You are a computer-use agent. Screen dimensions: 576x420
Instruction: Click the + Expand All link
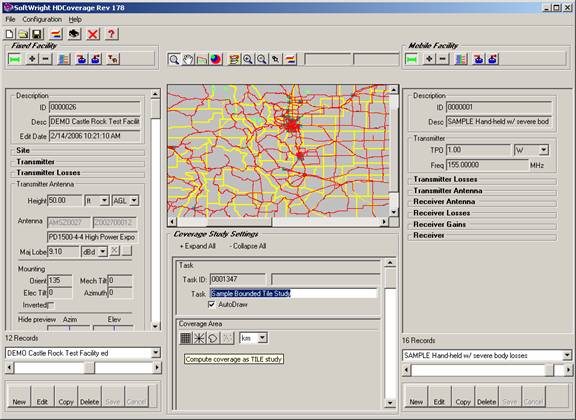(x=197, y=246)
